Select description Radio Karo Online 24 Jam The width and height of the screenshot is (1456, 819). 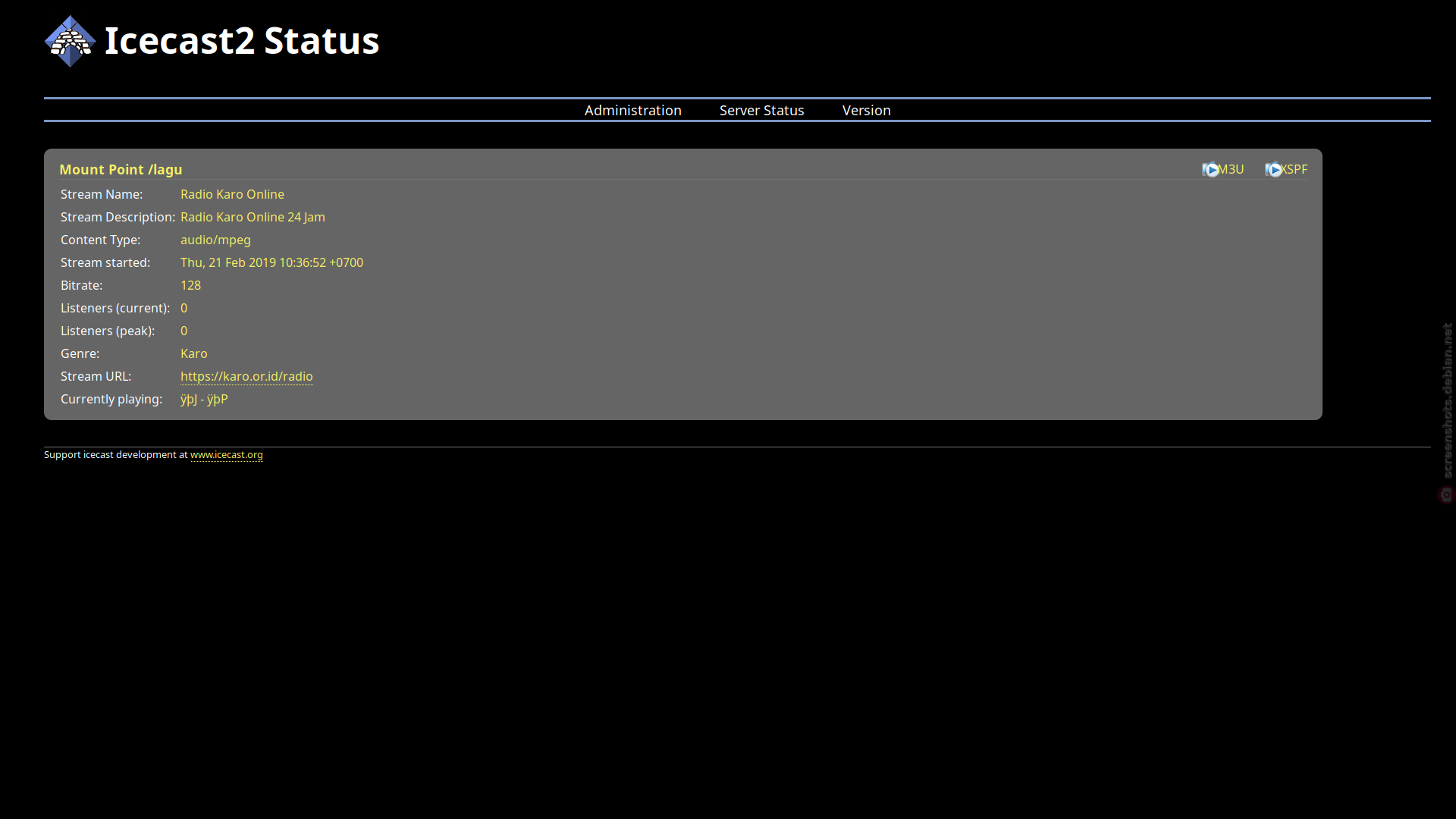253,217
